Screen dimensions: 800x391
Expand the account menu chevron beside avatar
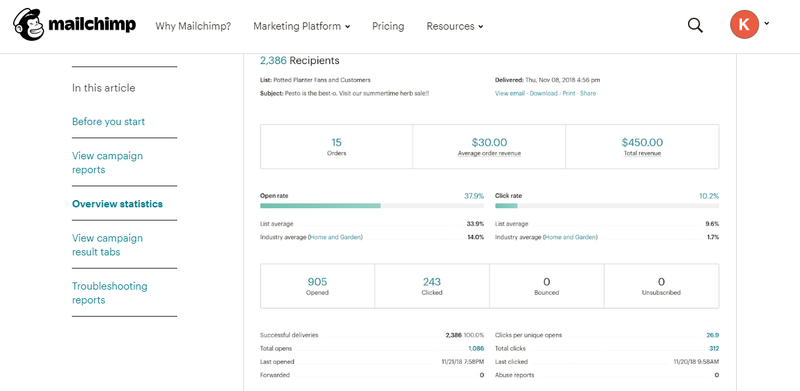766,23
